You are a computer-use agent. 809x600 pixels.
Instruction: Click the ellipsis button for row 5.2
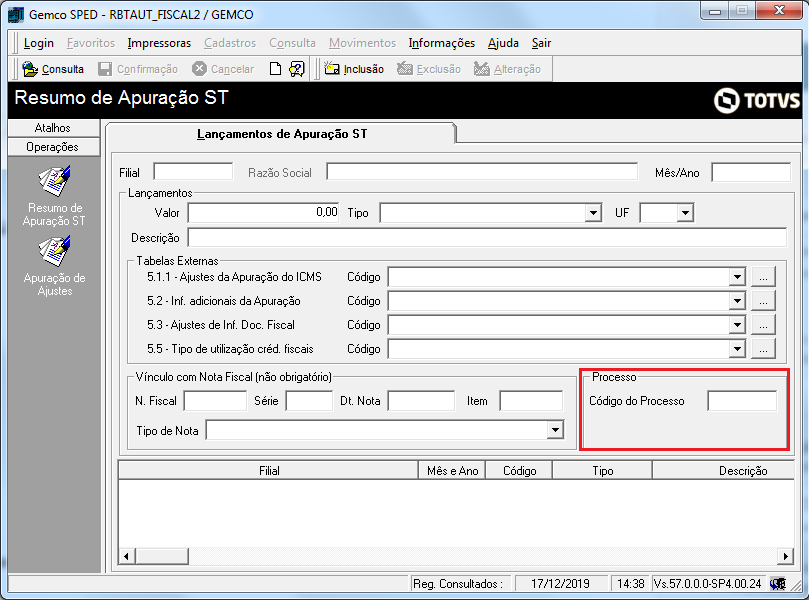click(763, 301)
